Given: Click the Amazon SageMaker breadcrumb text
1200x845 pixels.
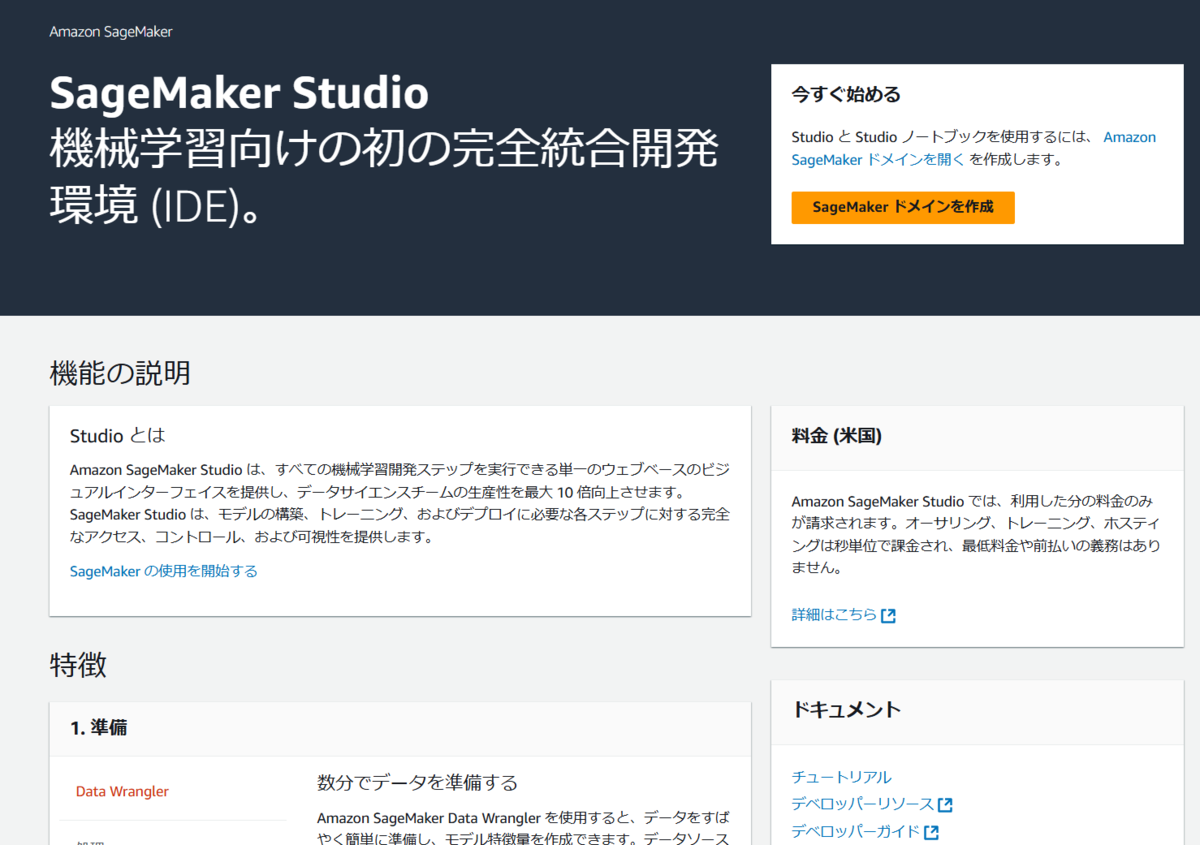Looking at the screenshot, I should click(111, 32).
